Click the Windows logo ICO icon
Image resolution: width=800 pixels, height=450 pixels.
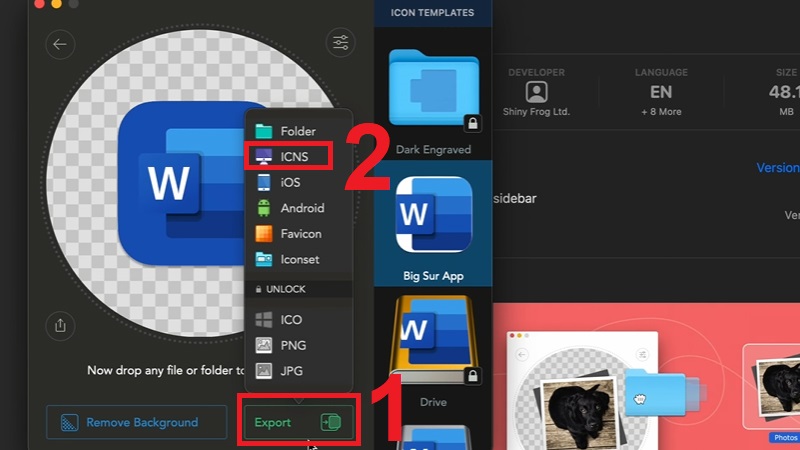click(x=264, y=319)
